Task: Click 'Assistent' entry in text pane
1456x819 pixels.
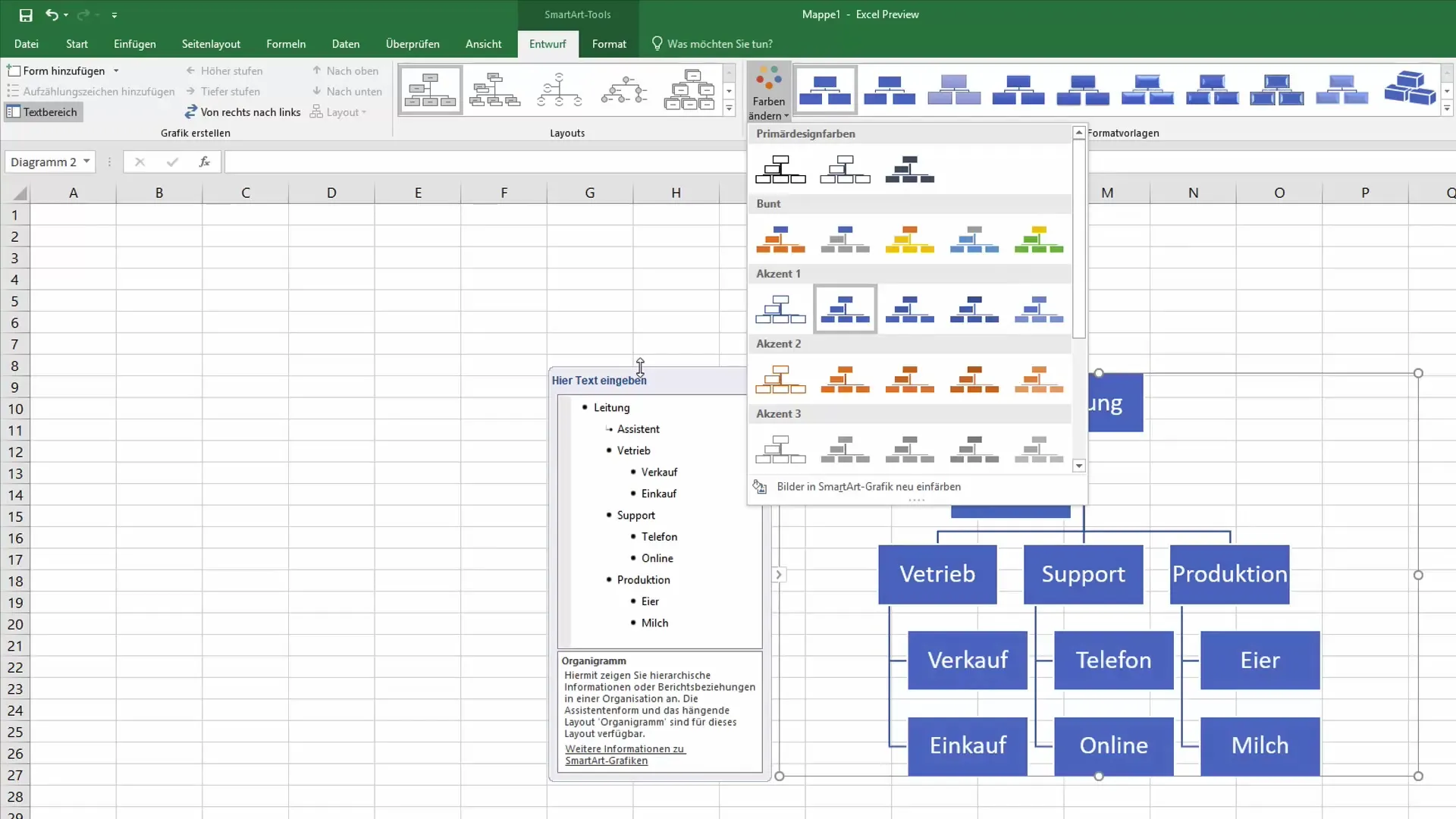Action: pyautogui.click(x=638, y=429)
